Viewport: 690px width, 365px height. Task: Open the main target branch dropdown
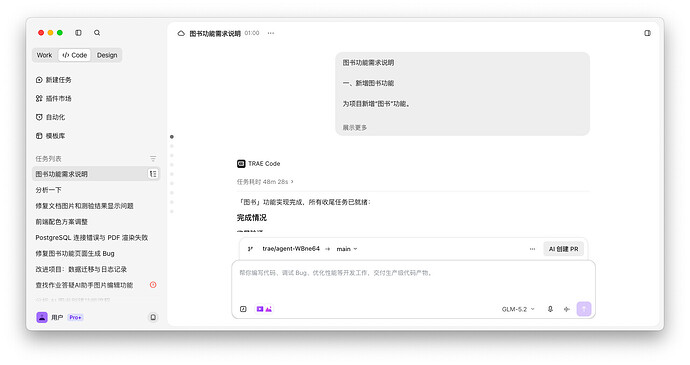pos(347,249)
